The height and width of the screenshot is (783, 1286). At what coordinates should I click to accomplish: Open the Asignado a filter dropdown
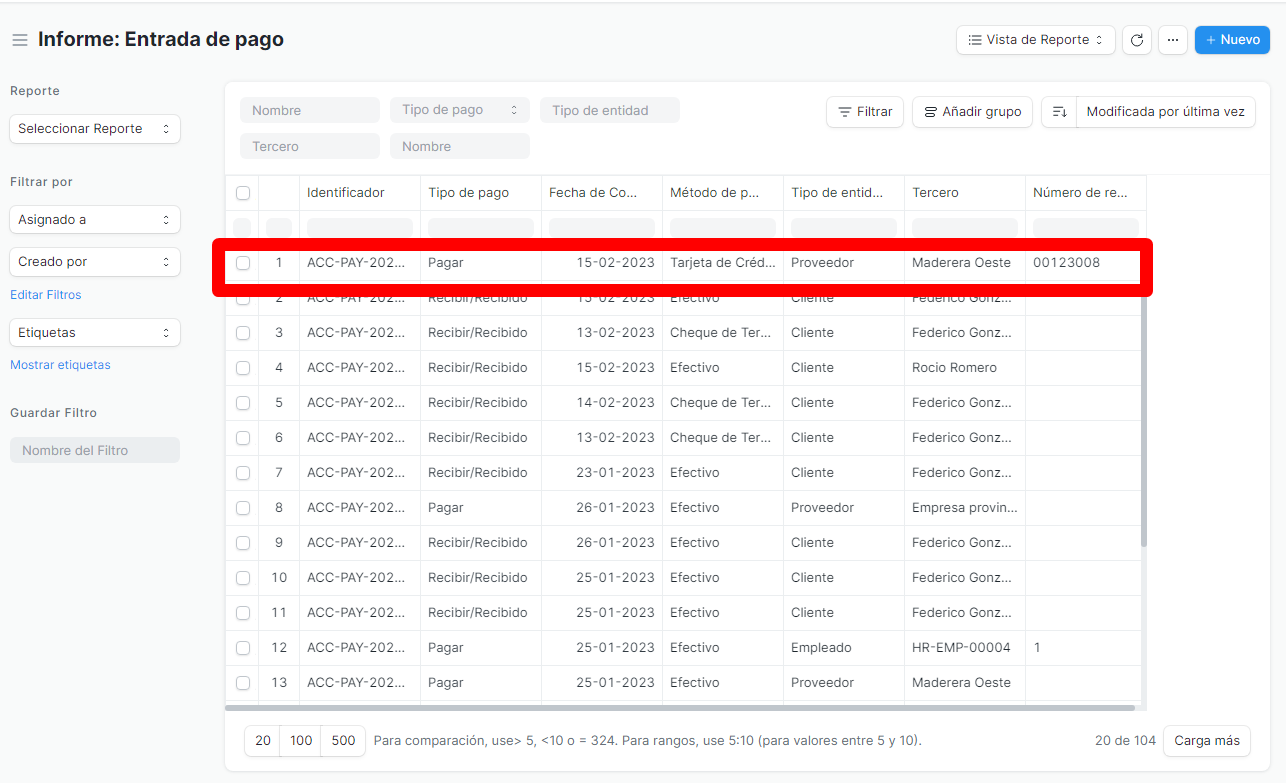95,220
